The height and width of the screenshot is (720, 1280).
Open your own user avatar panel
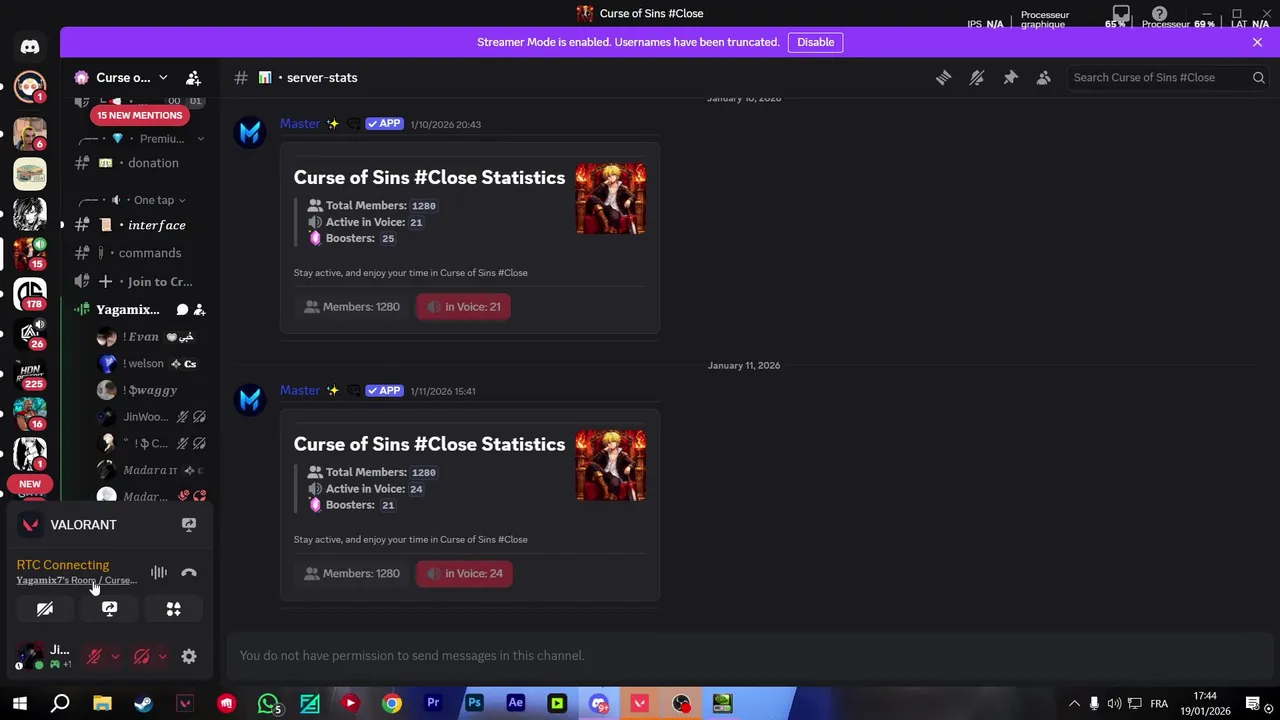tap(44, 656)
